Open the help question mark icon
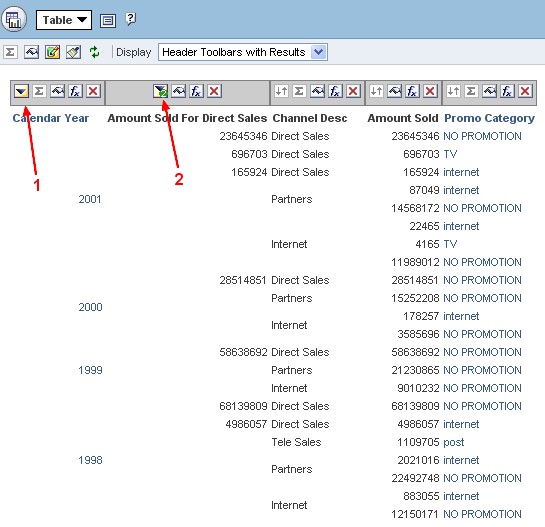 point(130,19)
